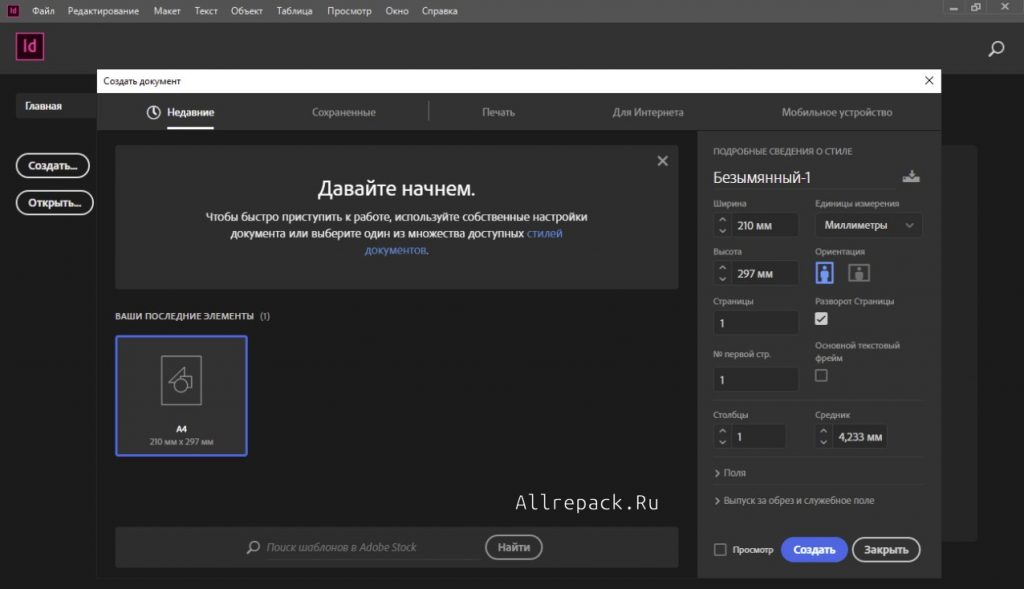
Task: Open the Единицы измерения dropdown
Action: (868, 225)
